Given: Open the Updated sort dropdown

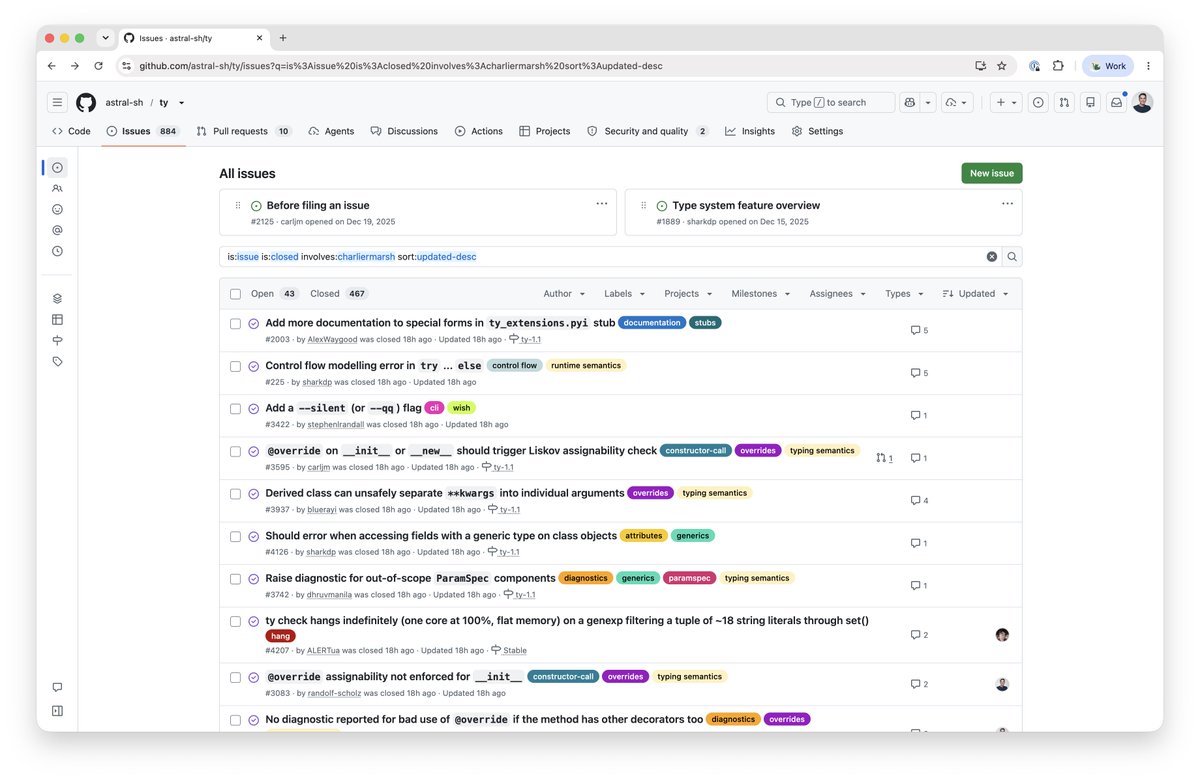Looking at the screenshot, I should (976, 294).
